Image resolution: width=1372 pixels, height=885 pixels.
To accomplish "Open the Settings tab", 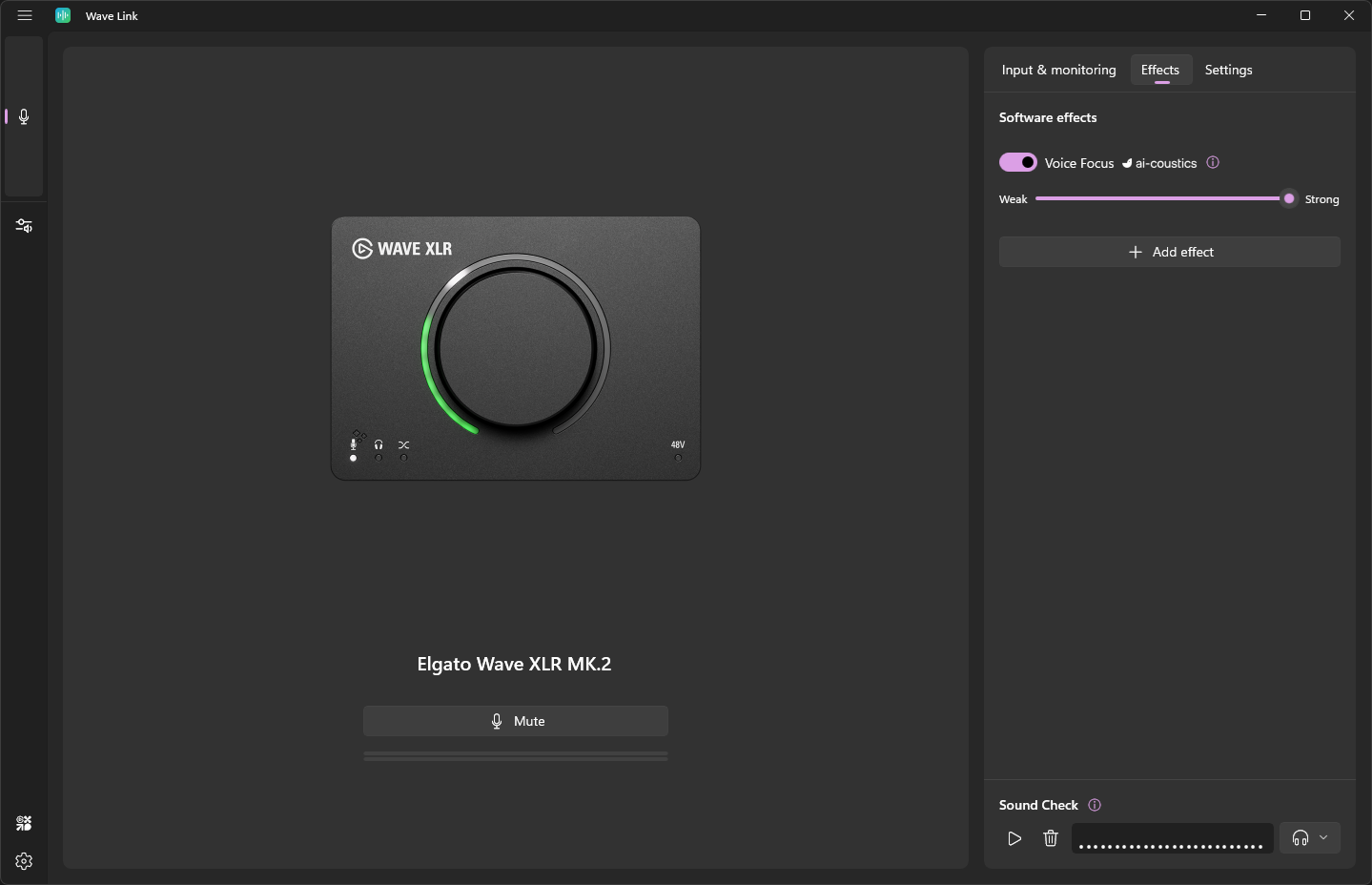I will (1228, 70).
